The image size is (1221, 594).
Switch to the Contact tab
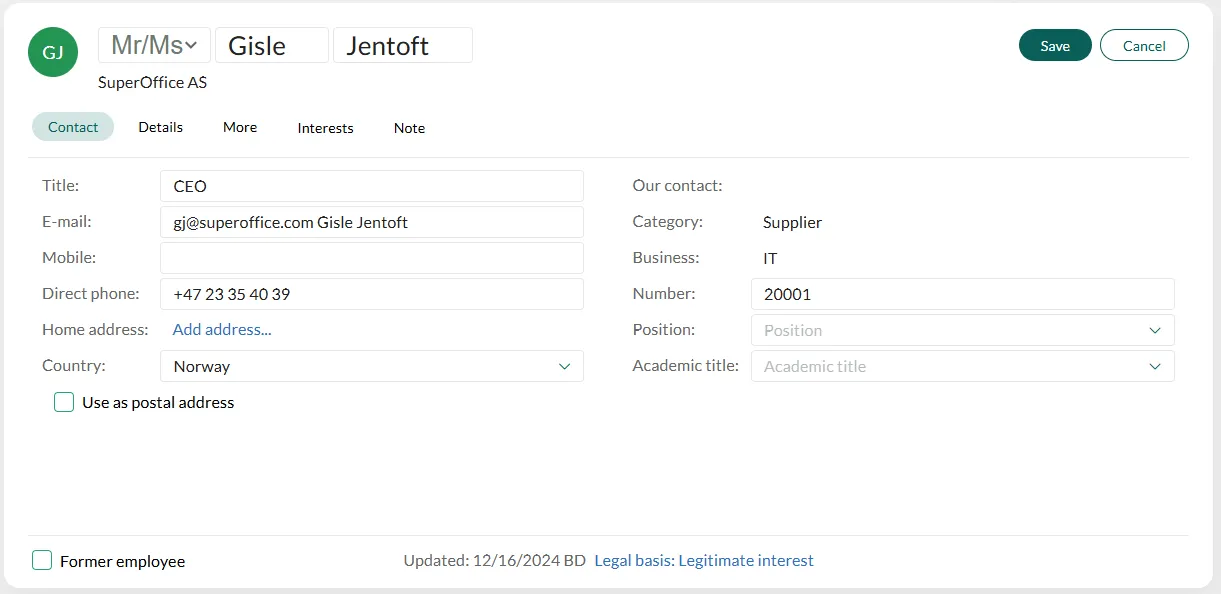(x=73, y=127)
